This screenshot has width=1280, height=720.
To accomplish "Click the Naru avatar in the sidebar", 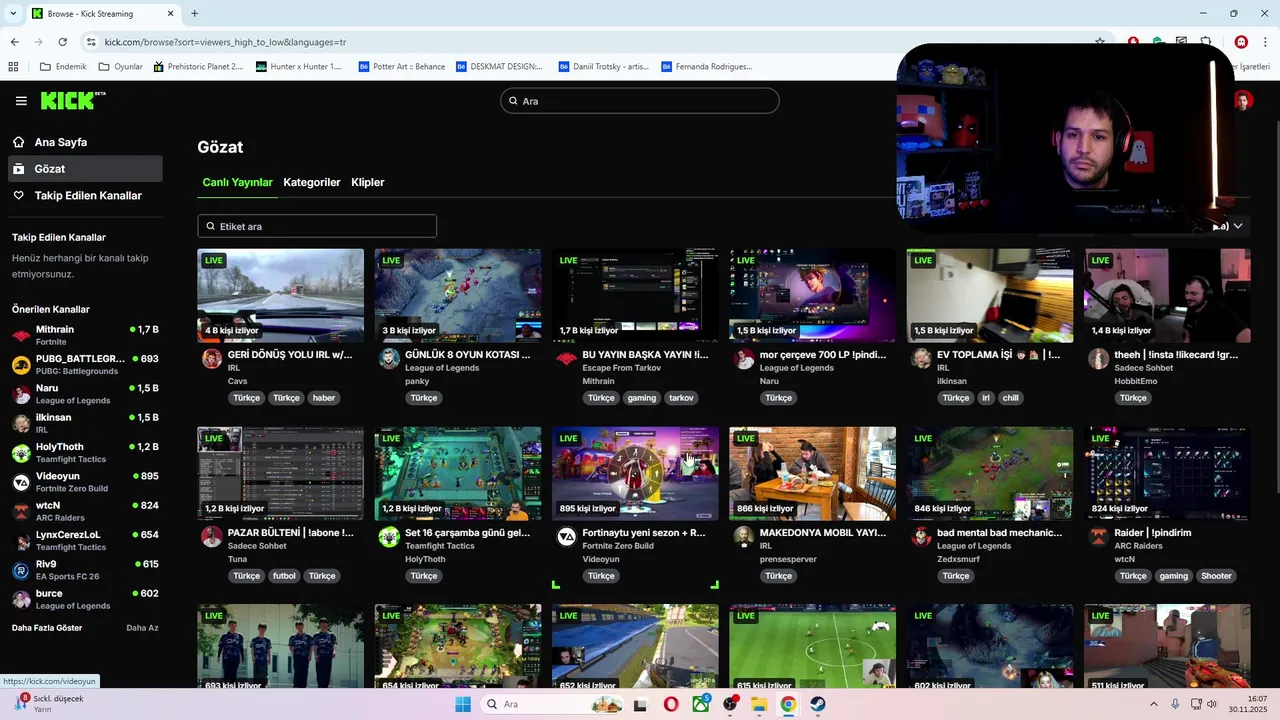I will (x=21, y=394).
